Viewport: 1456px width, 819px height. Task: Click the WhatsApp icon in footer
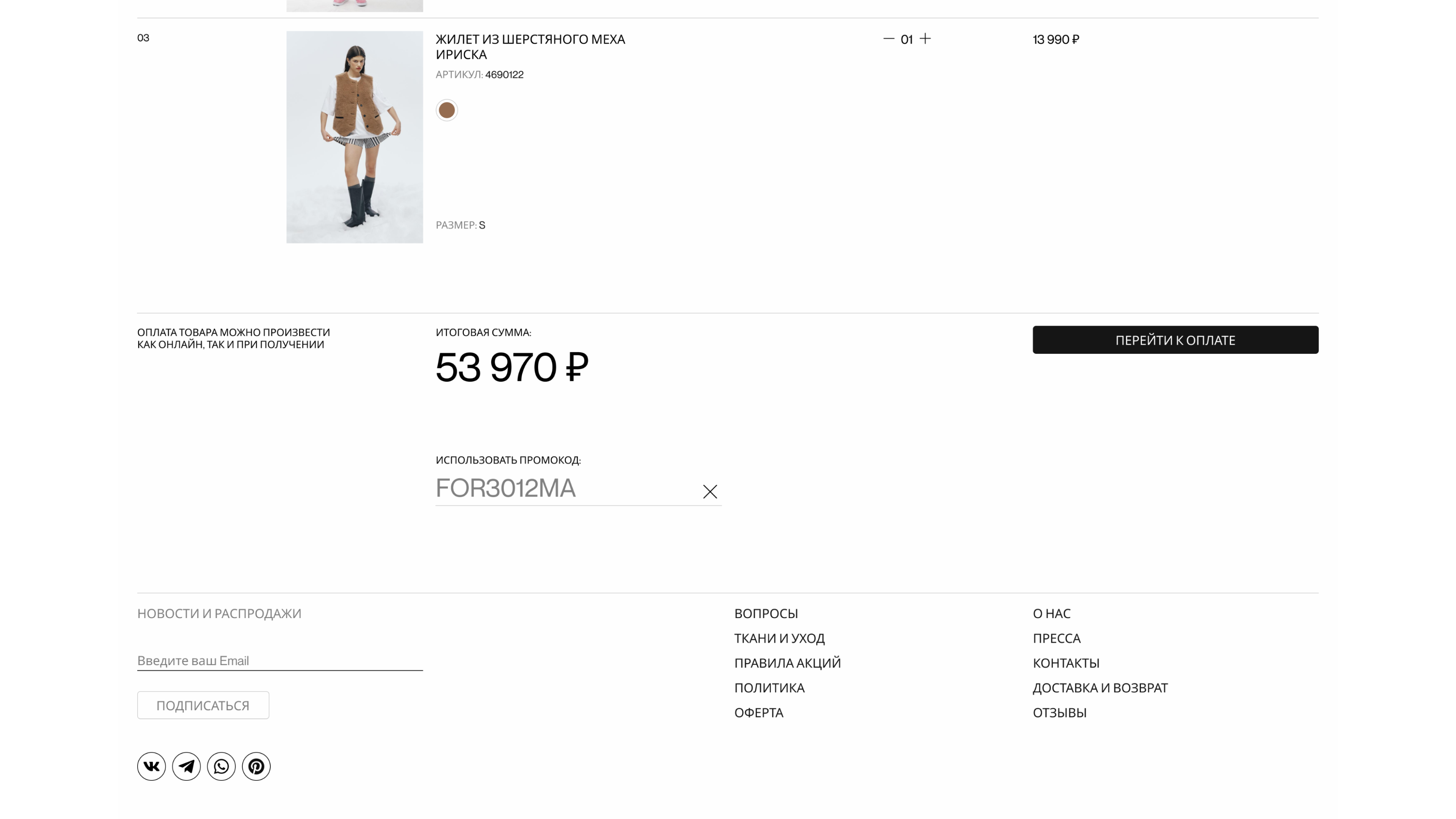coord(221,766)
